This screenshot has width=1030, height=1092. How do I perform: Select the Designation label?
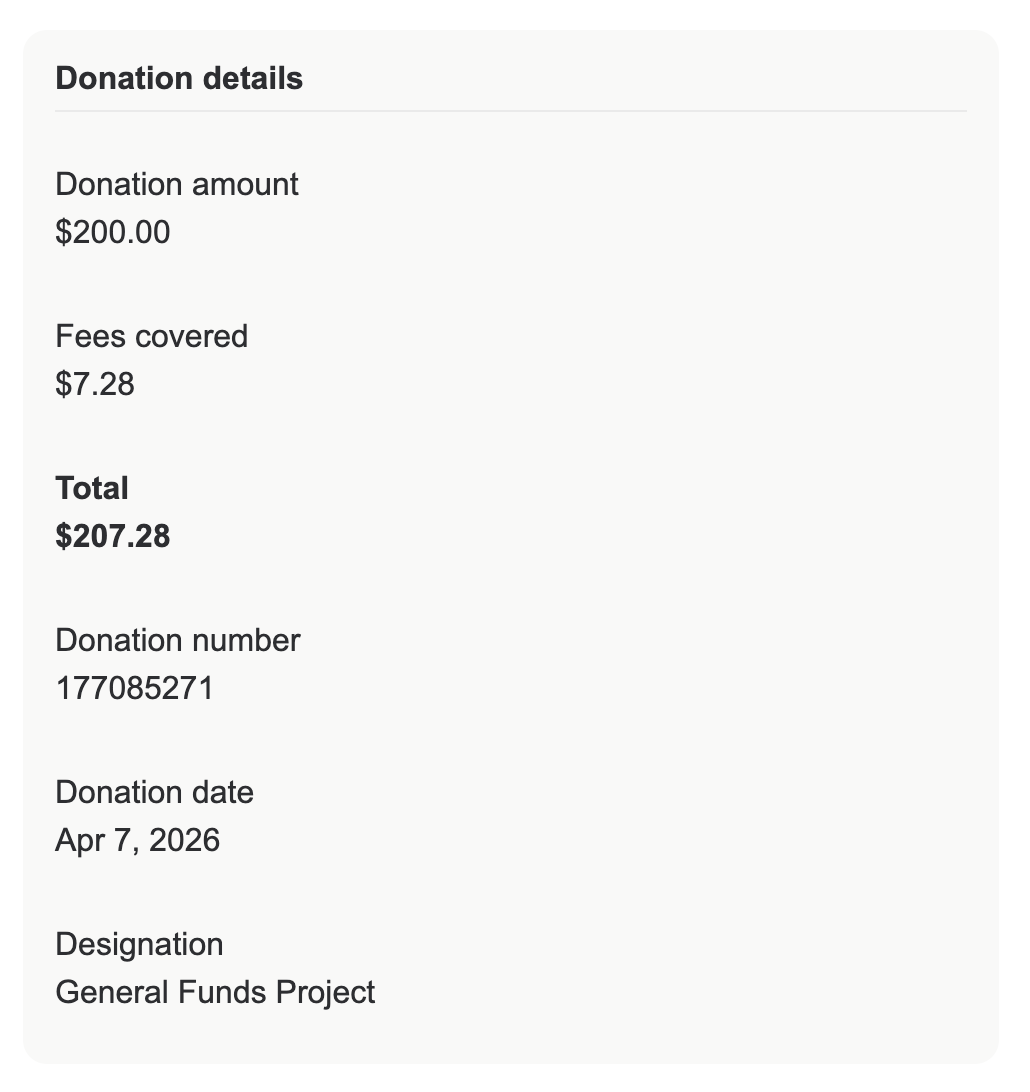139,944
